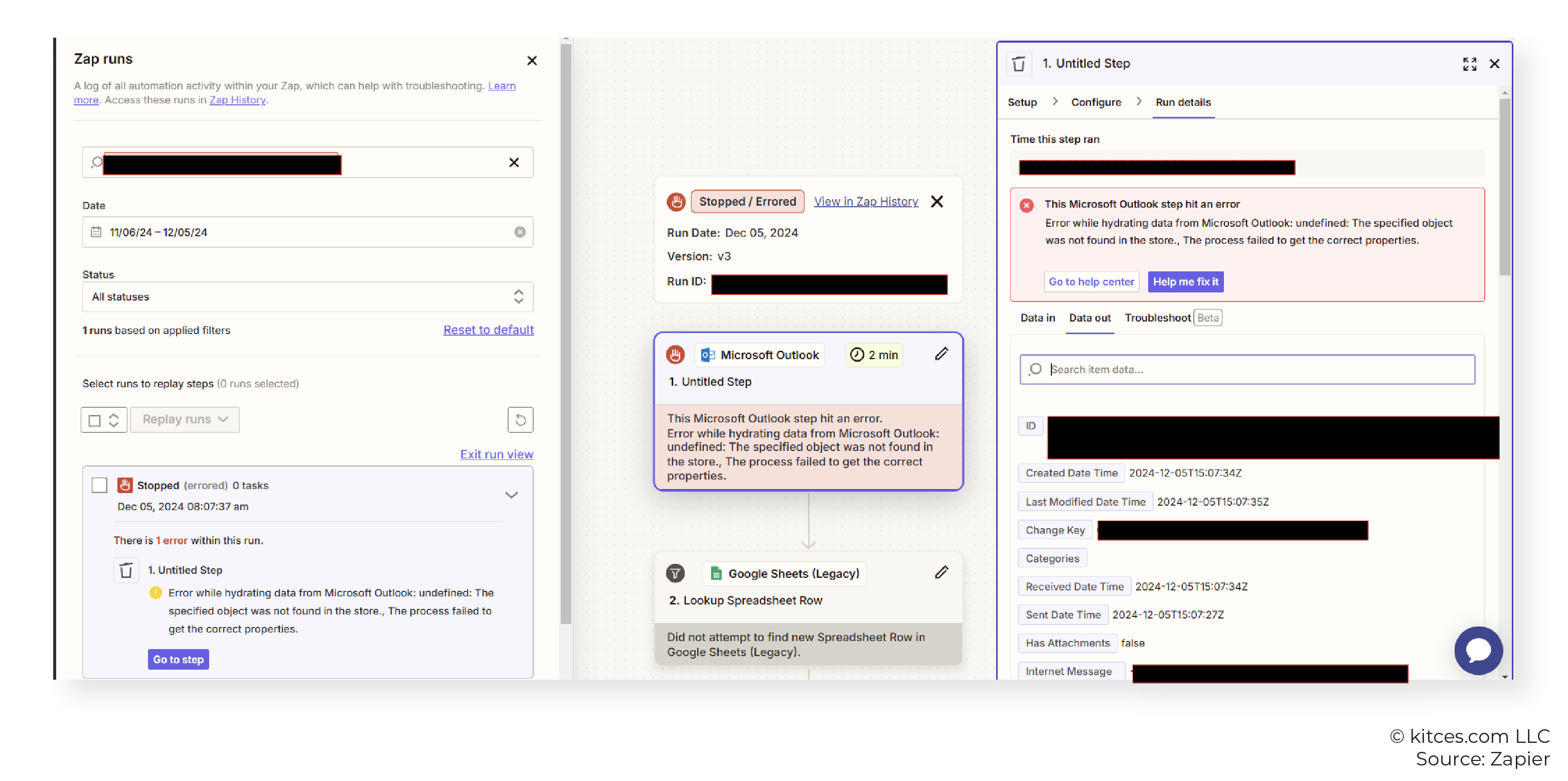The image size is (1568, 781).
Task: Click the step panel vertical scrollbar
Action: [1505, 187]
